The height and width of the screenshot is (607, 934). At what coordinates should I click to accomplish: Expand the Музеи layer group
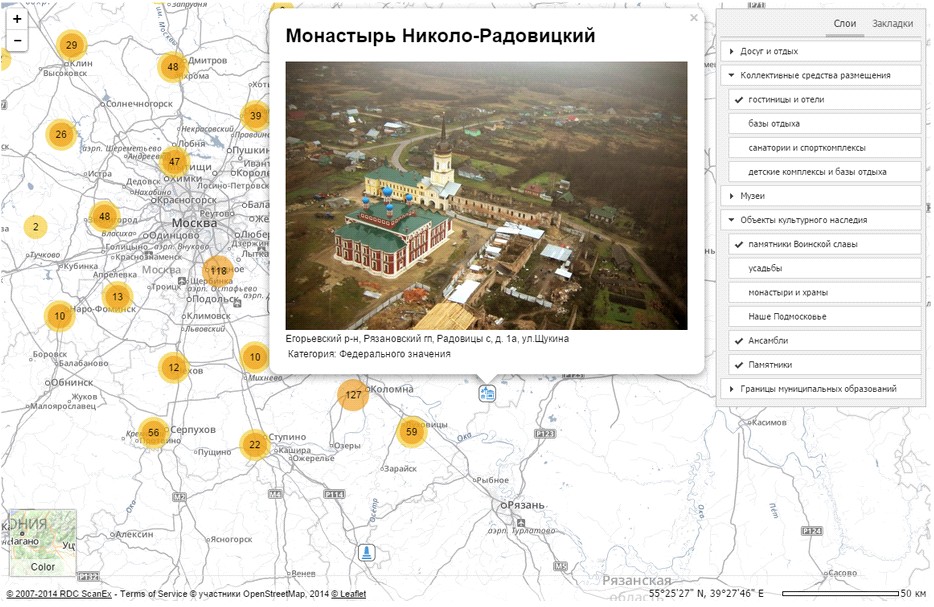(752, 196)
